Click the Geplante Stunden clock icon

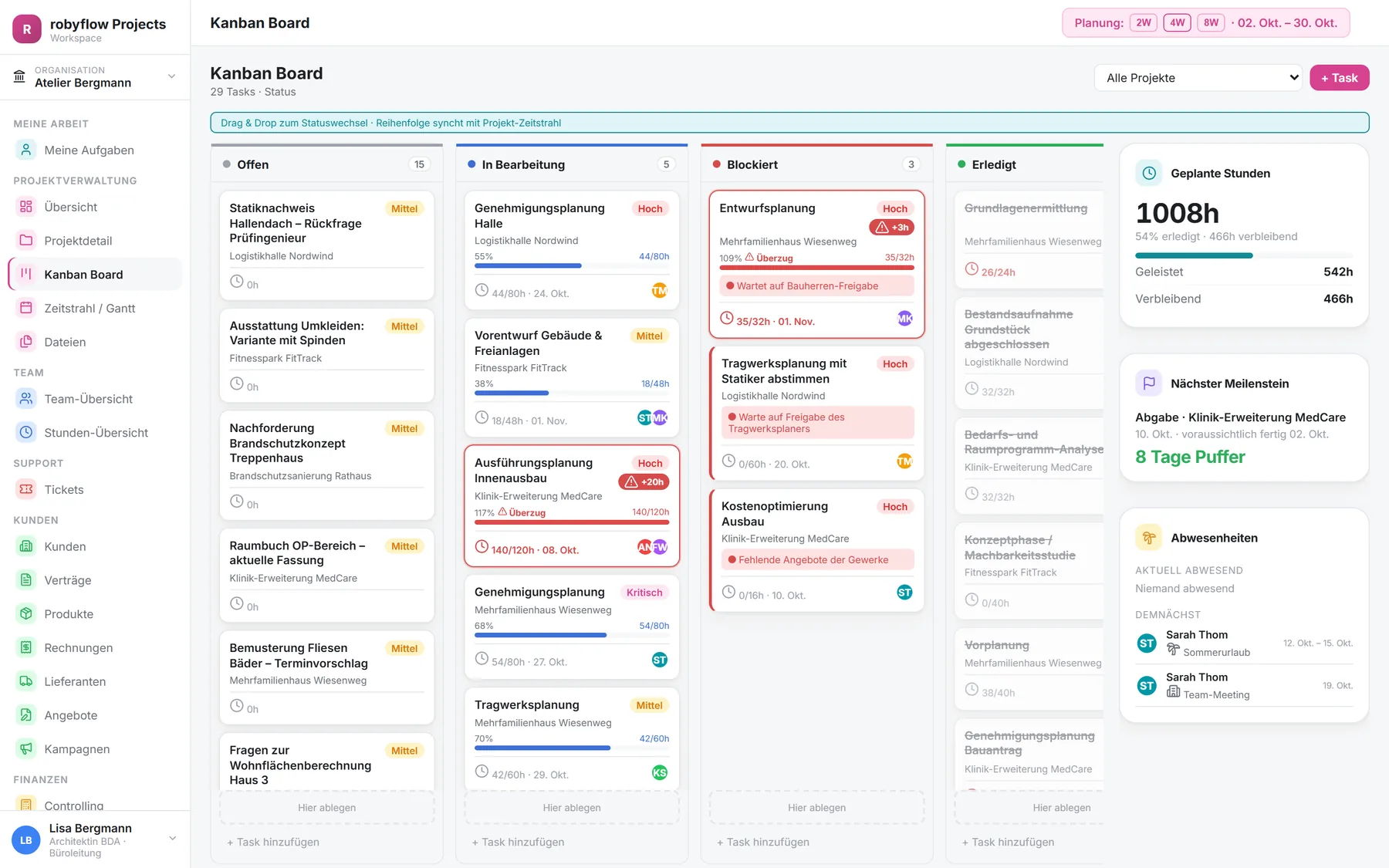pyautogui.click(x=1149, y=174)
